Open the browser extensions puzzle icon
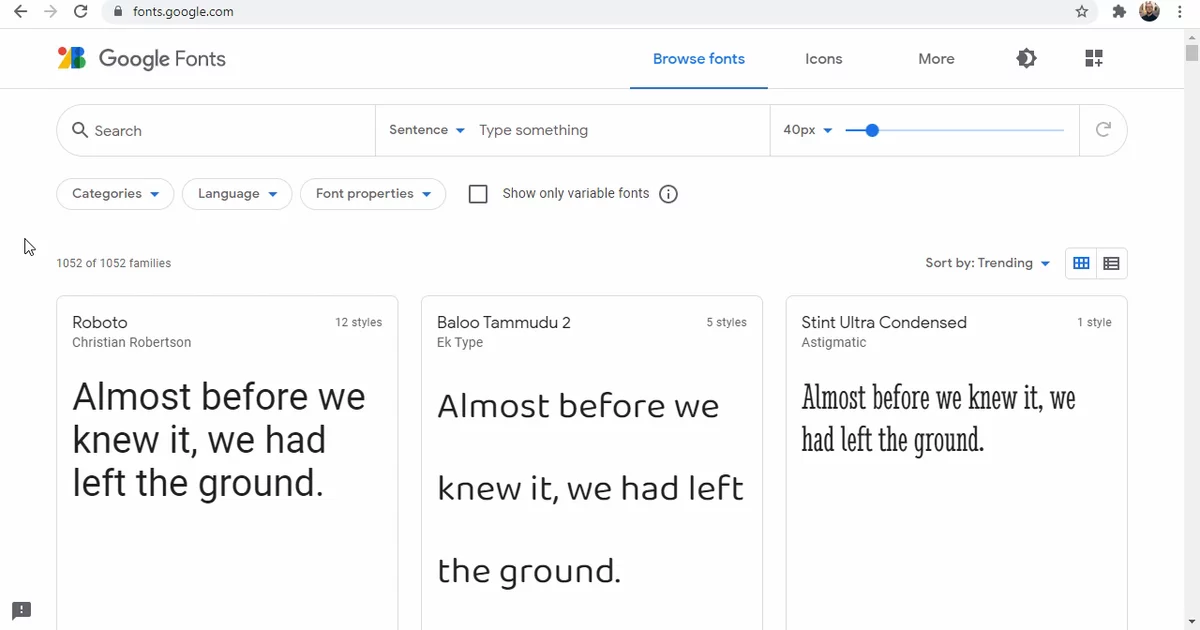 coord(1119,12)
